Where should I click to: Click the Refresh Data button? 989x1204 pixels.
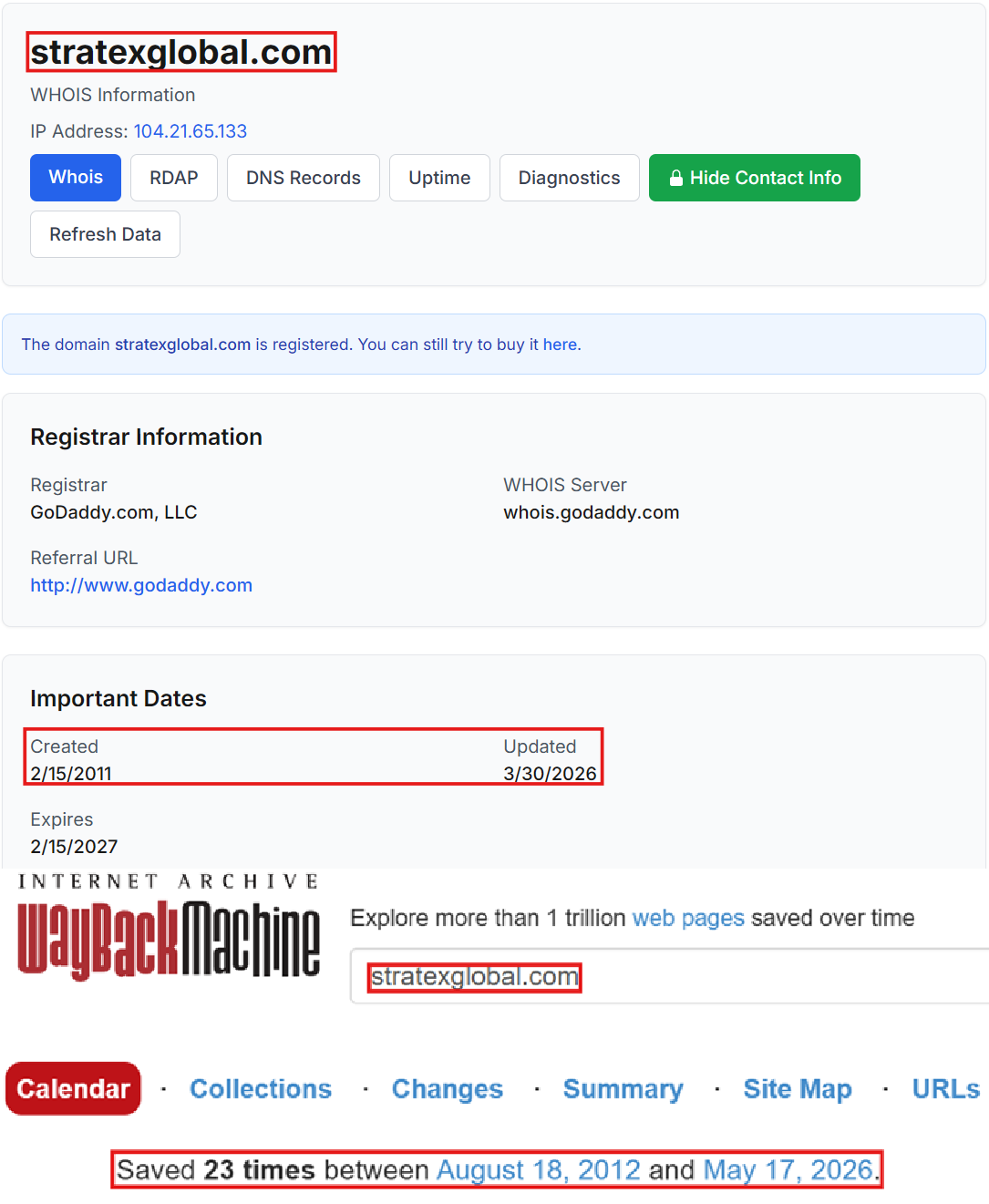click(x=105, y=234)
